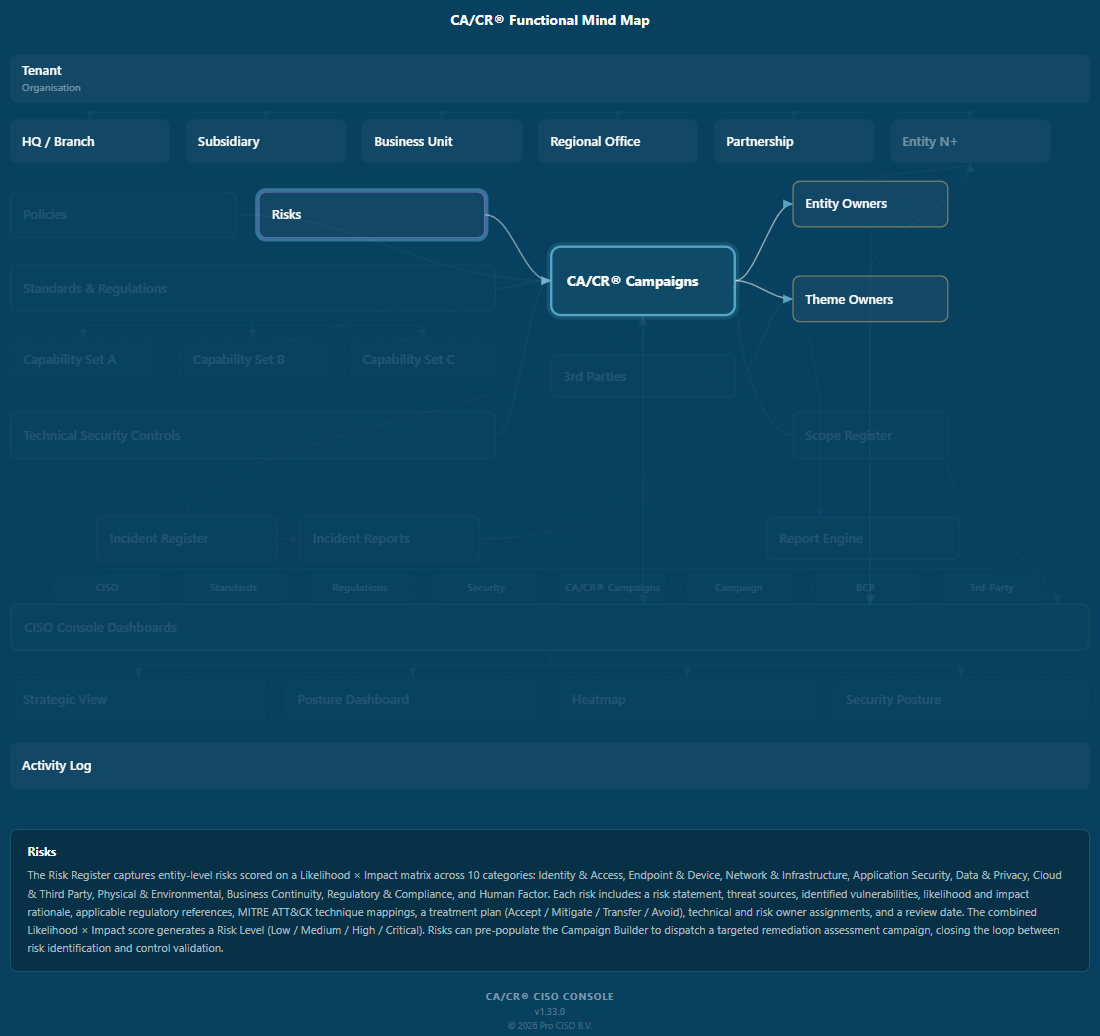Switch to the Standards dashboard tab
This screenshot has height=1036, width=1100.
233,588
